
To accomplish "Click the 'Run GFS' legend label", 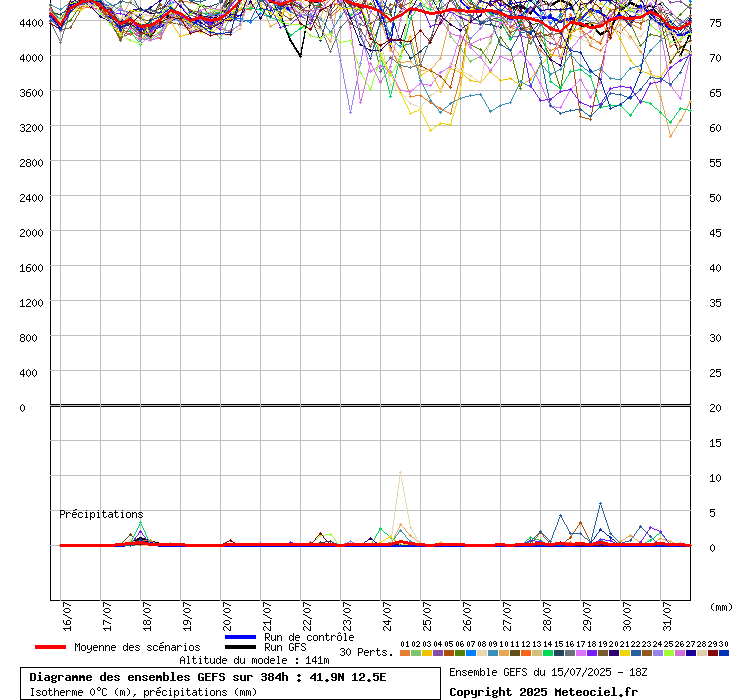I will [x=285, y=648].
